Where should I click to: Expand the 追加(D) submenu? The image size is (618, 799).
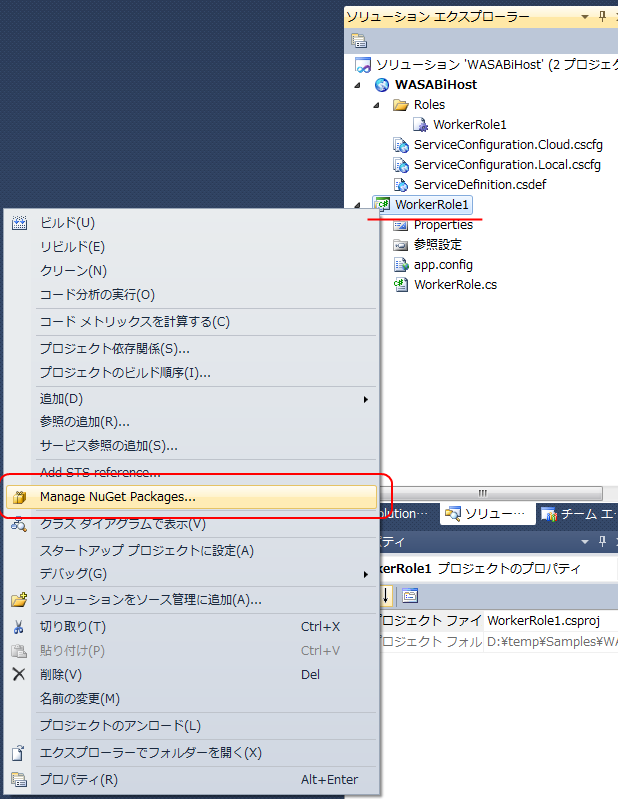[x=365, y=400]
